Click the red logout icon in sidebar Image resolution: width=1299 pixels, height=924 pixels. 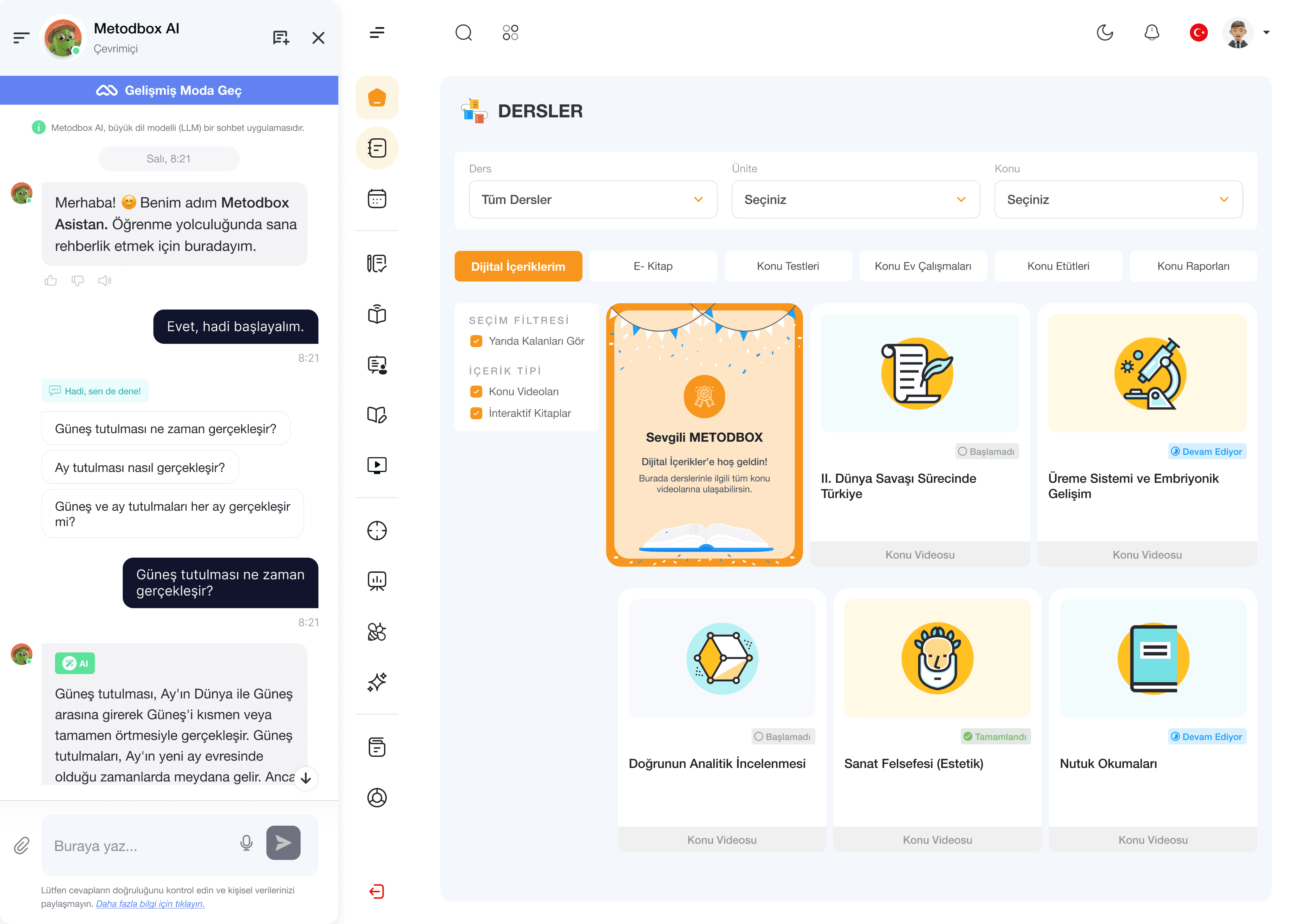click(x=376, y=891)
